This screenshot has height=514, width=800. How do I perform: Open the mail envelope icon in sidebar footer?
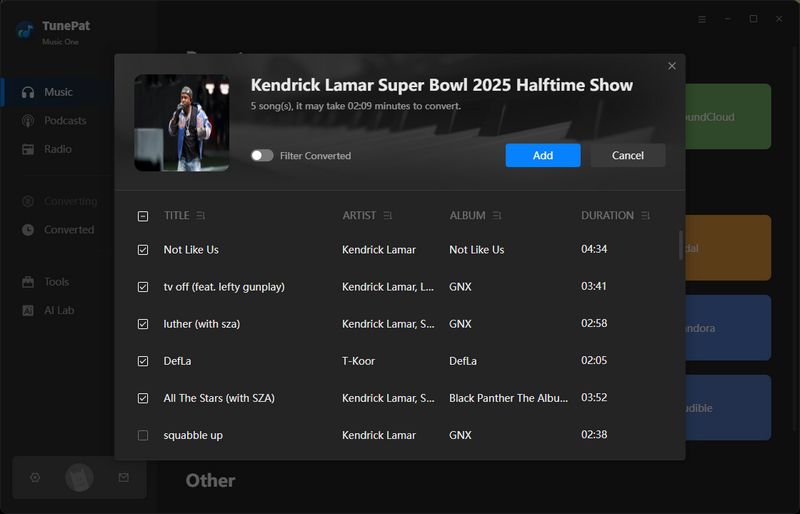[x=124, y=478]
